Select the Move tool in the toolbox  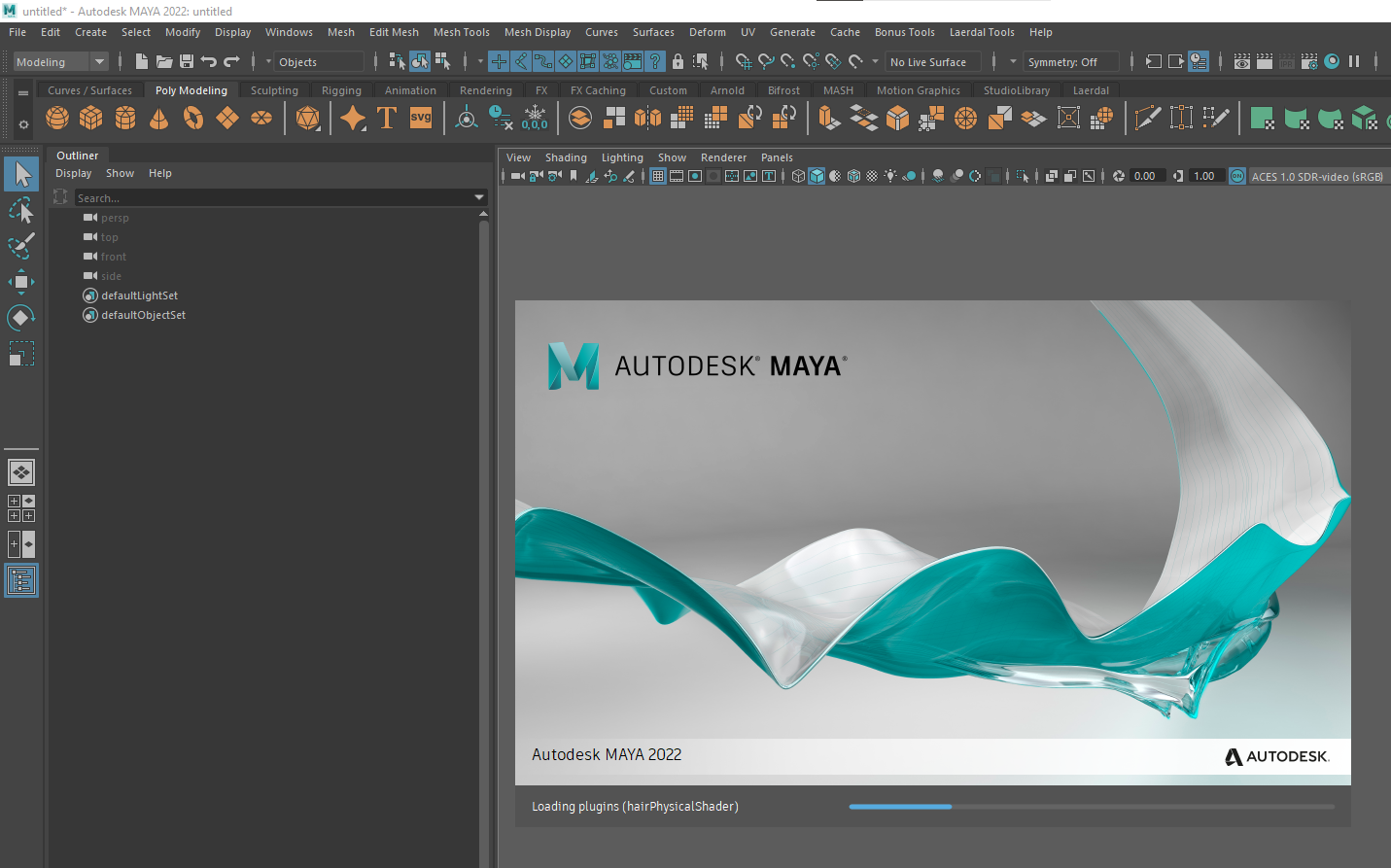[x=21, y=282]
